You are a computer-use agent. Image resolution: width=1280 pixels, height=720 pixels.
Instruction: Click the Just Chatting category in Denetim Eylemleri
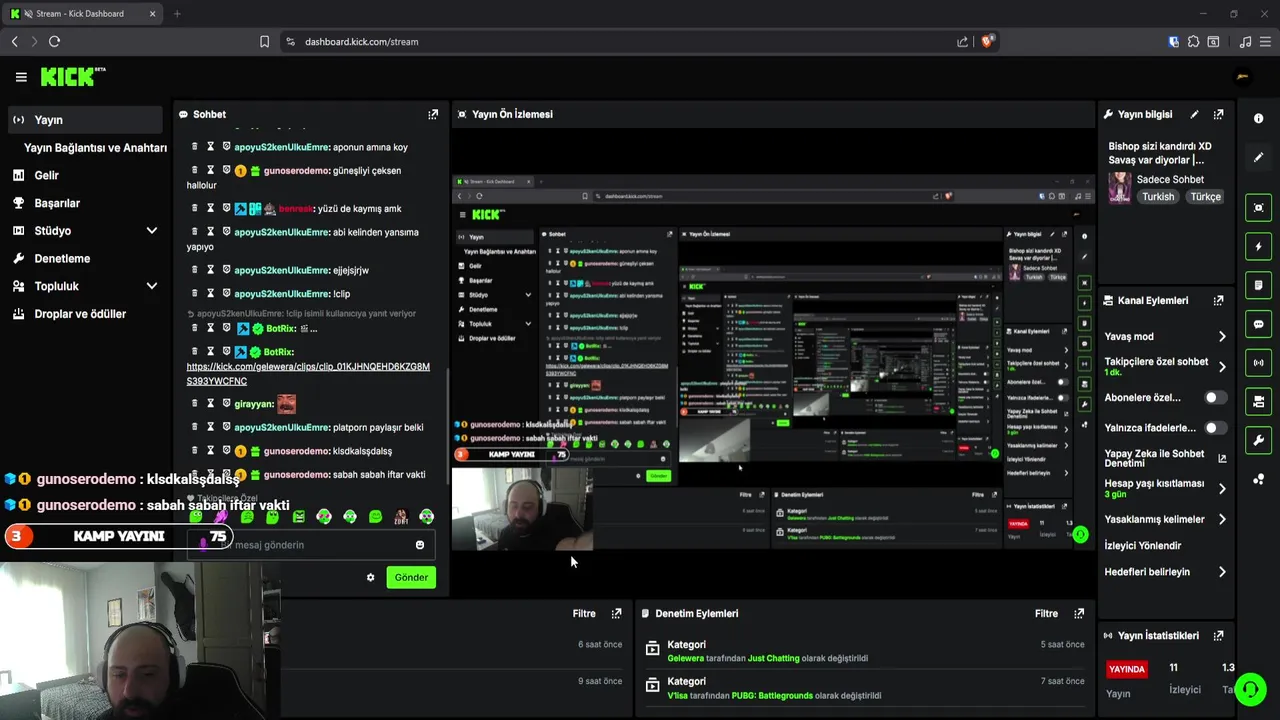(774, 659)
